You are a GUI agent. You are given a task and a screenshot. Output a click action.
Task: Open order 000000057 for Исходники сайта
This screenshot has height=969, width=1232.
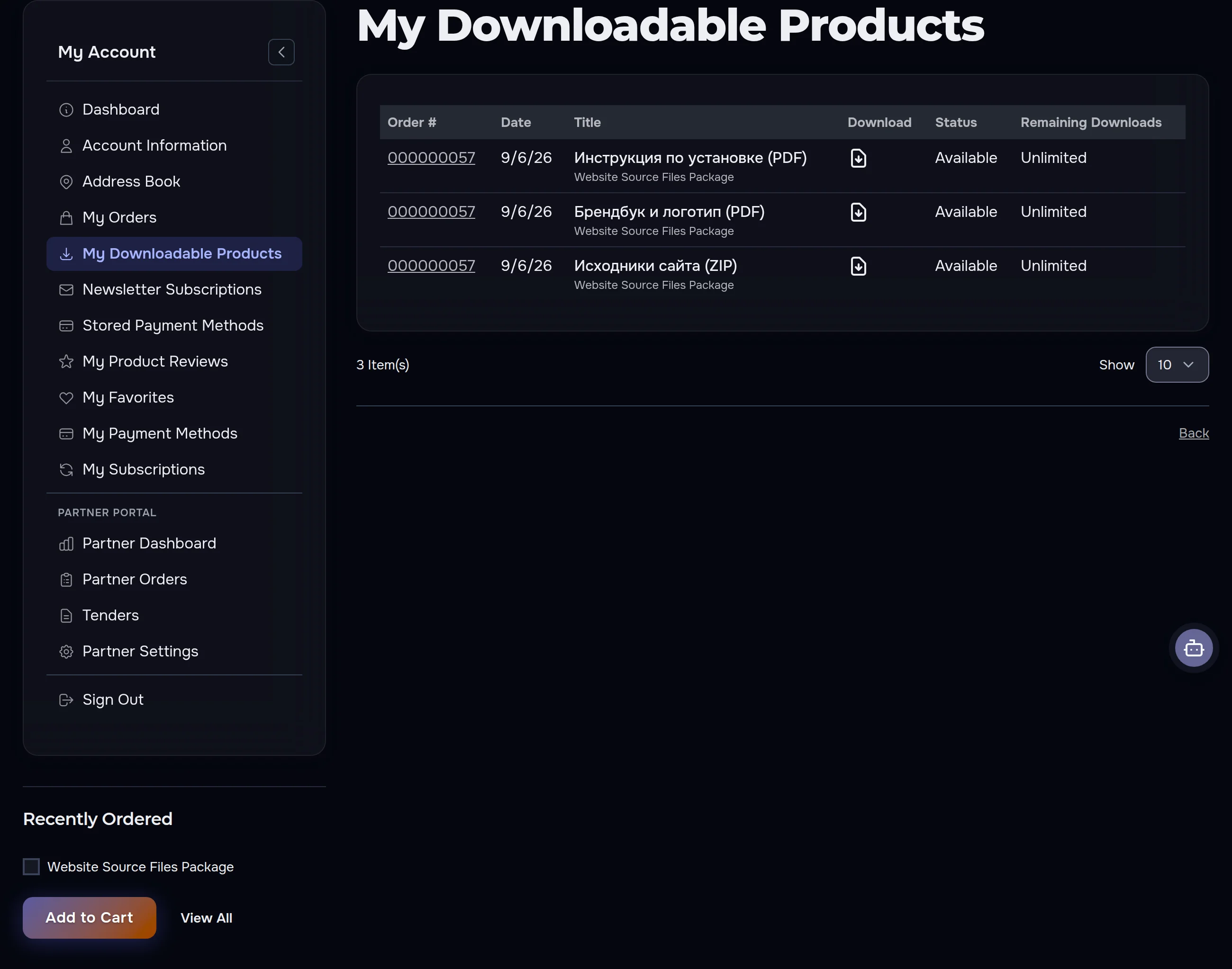[x=431, y=266]
